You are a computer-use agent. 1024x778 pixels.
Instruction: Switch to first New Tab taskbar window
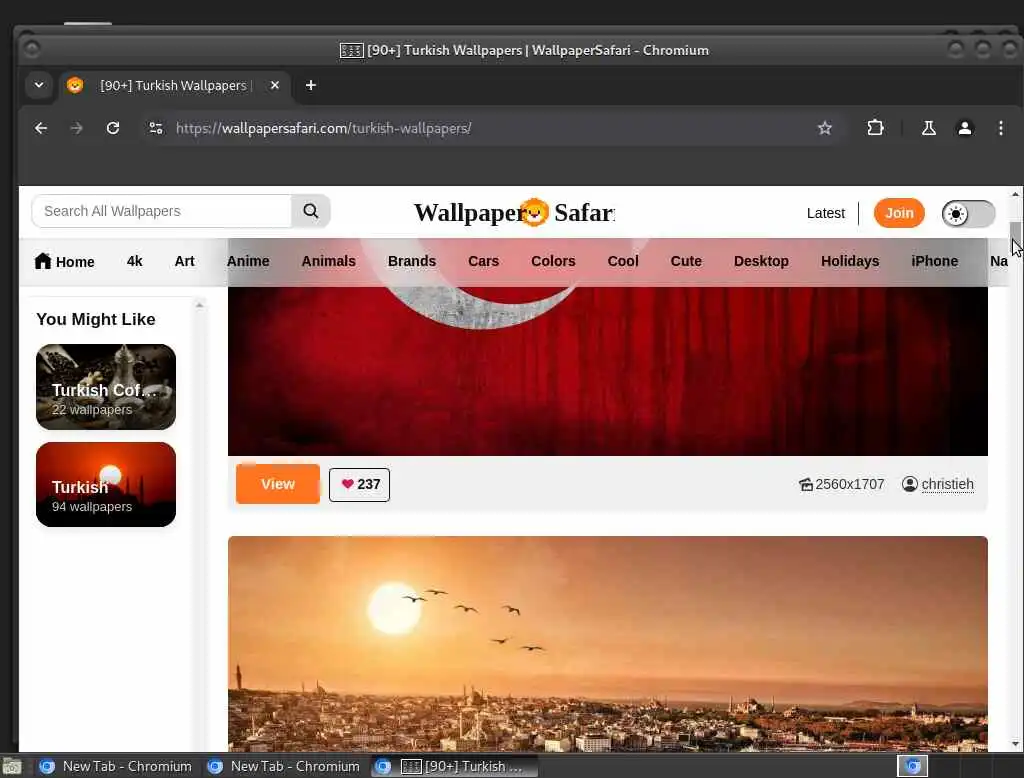116,766
